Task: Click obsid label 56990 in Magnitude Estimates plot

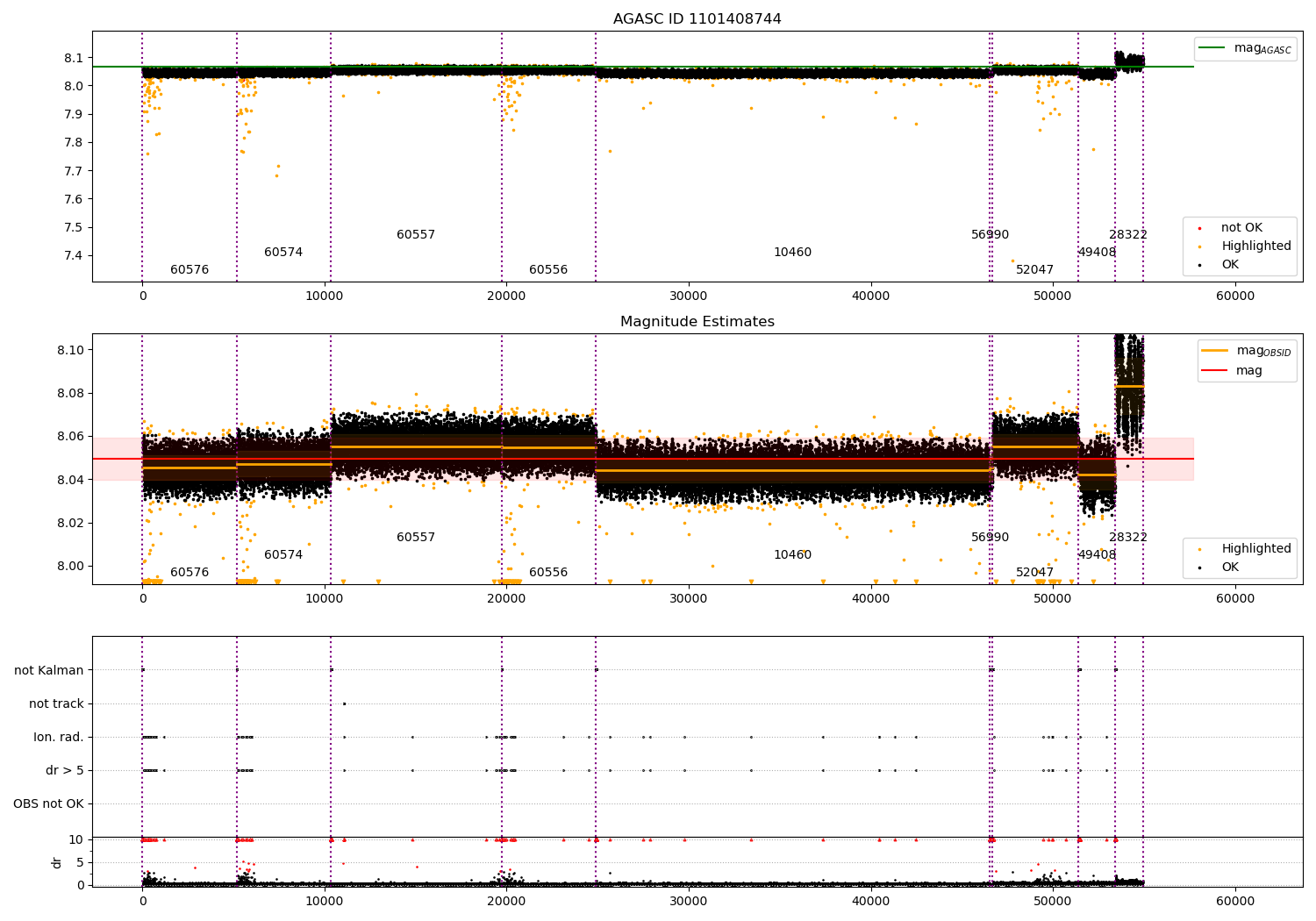Action: (x=990, y=538)
